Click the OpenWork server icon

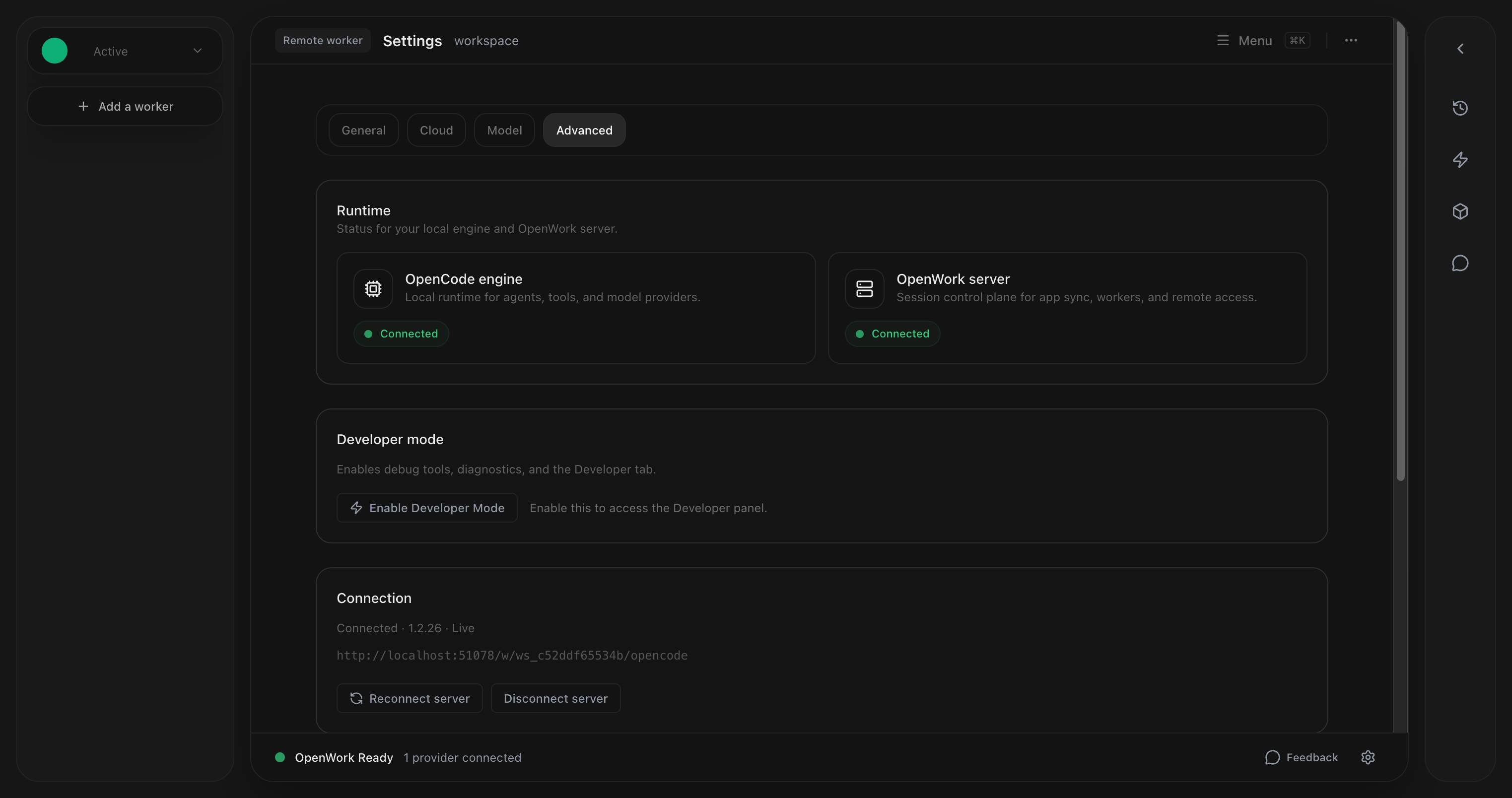coord(864,289)
